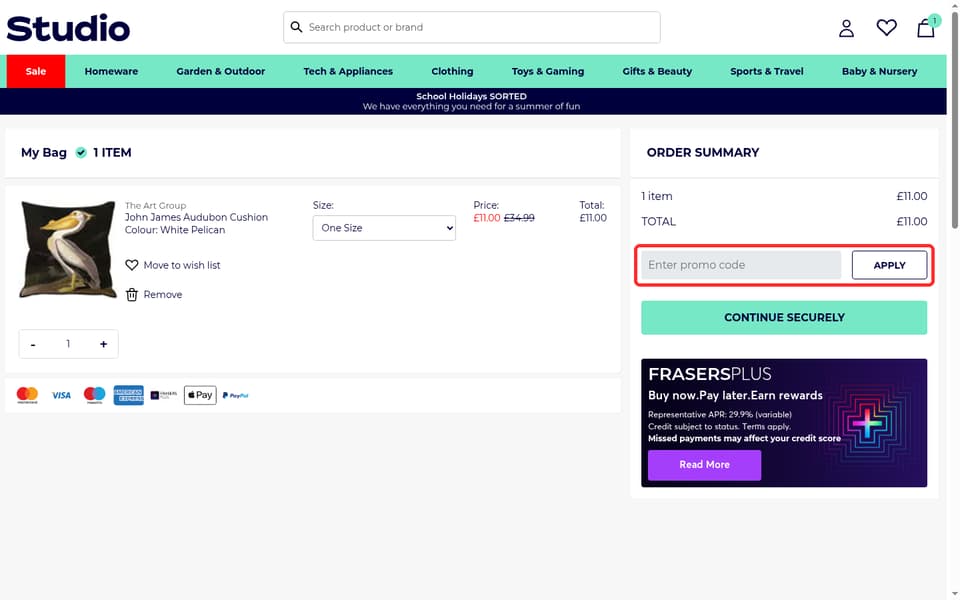Move cushion to wish list link
The height and width of the screenshot is (600, 960).
coord(182,265)
